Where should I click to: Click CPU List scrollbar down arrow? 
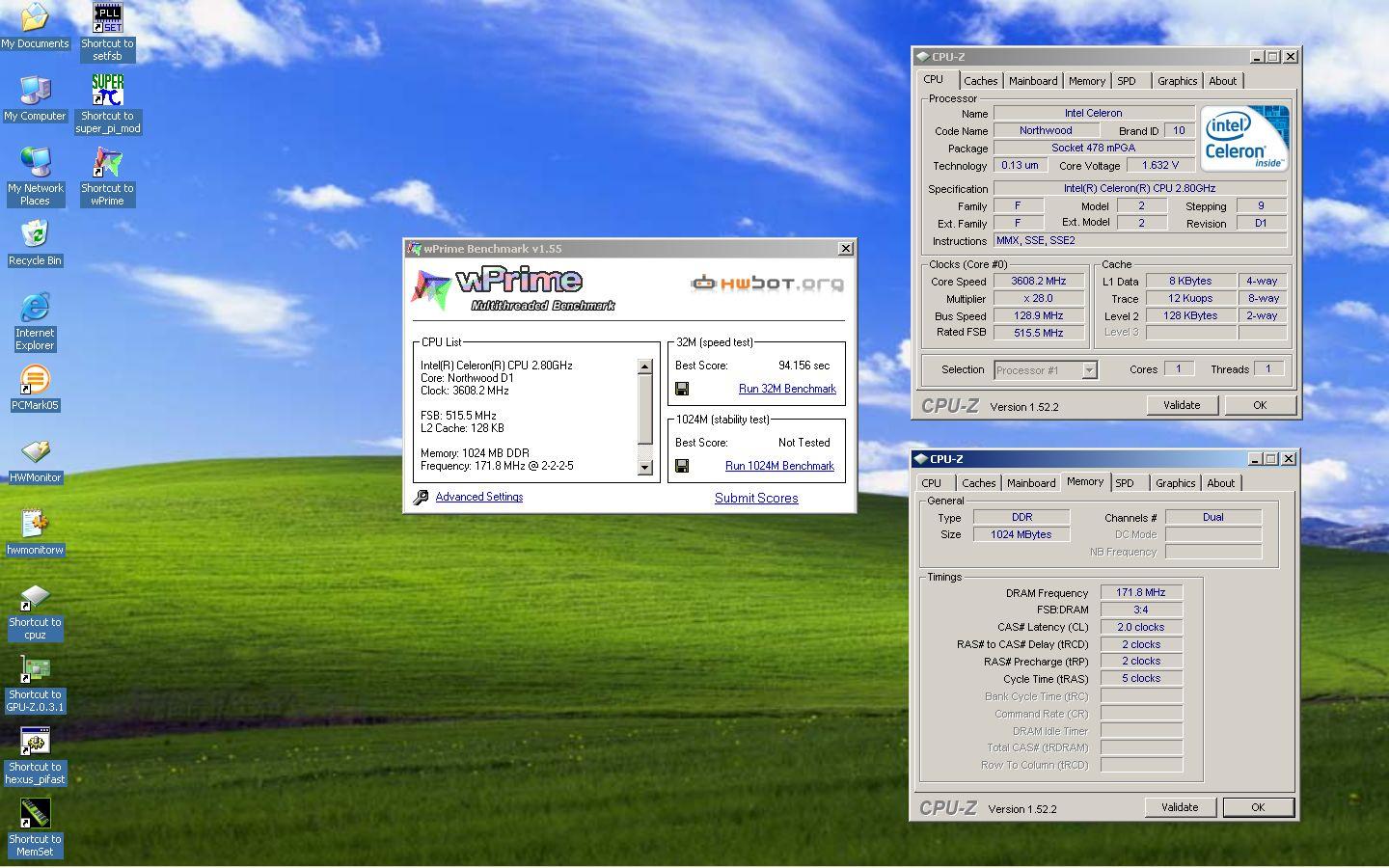click(x=644, y=468)
